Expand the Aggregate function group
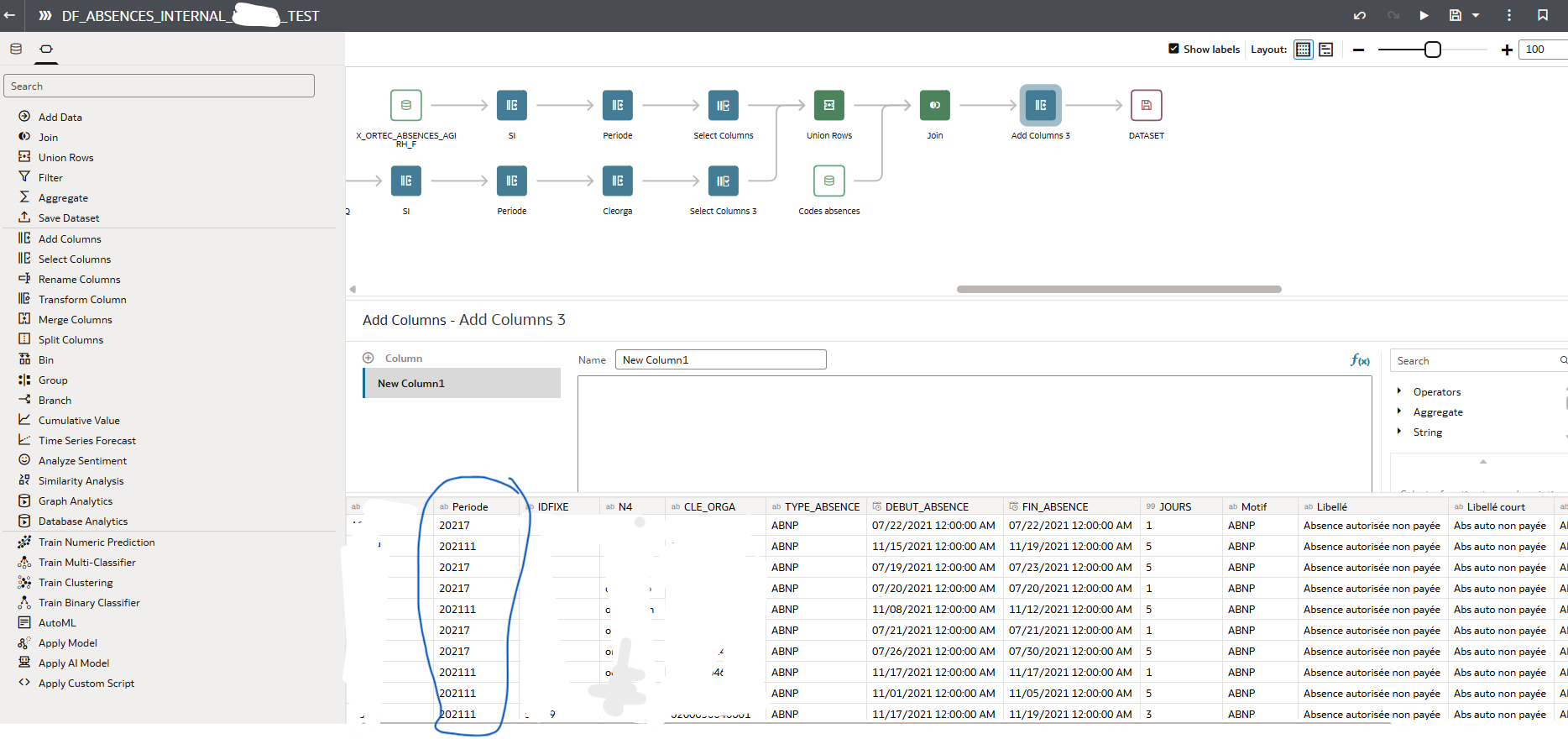This screenshot has height=739, width=1568. point(1399,411)
